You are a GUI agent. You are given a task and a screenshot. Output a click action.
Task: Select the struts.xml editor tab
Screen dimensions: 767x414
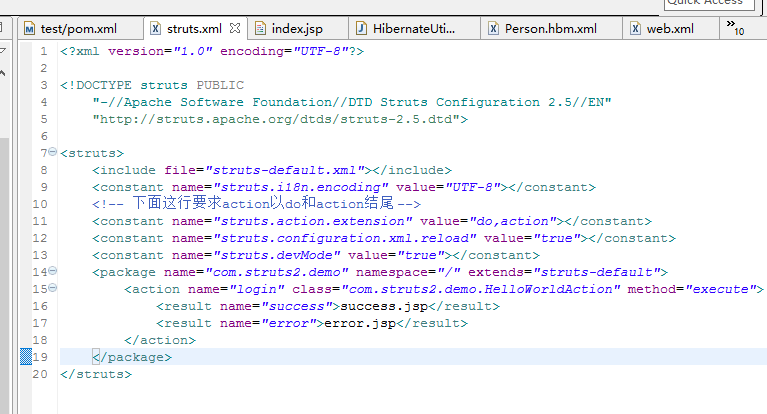tap(194, 29)
